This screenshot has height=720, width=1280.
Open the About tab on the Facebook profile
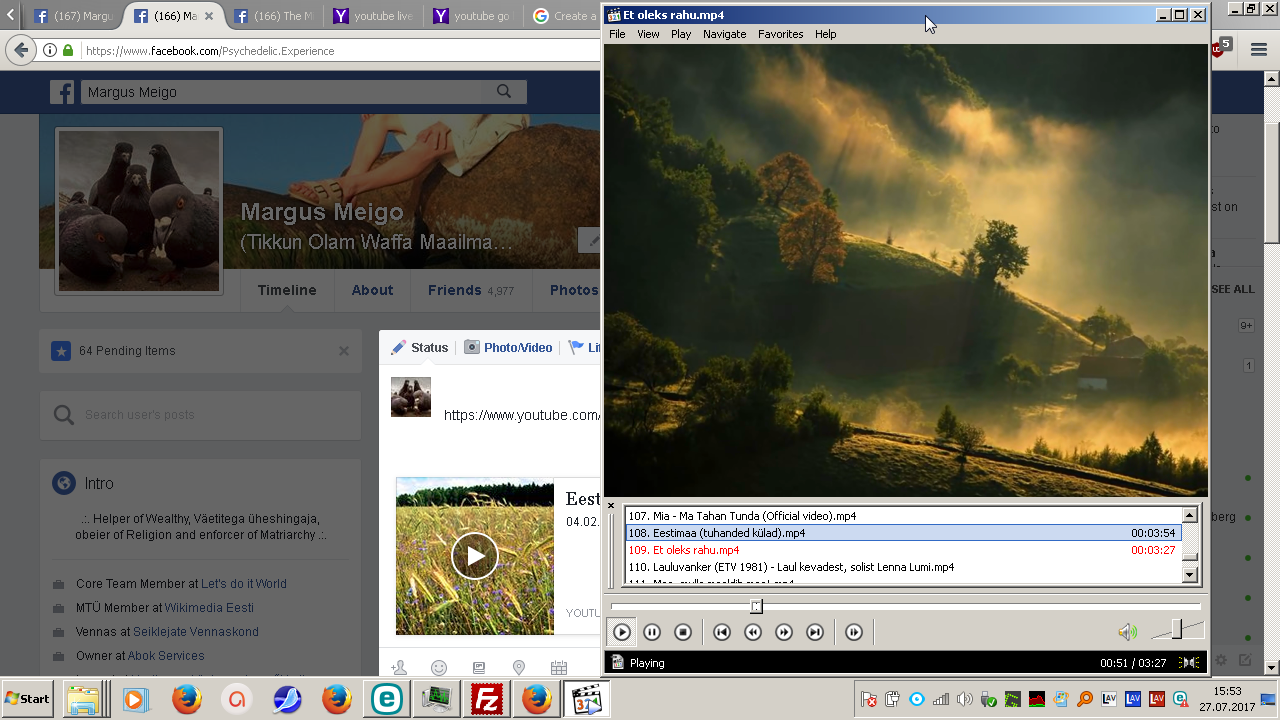(372, 290)
